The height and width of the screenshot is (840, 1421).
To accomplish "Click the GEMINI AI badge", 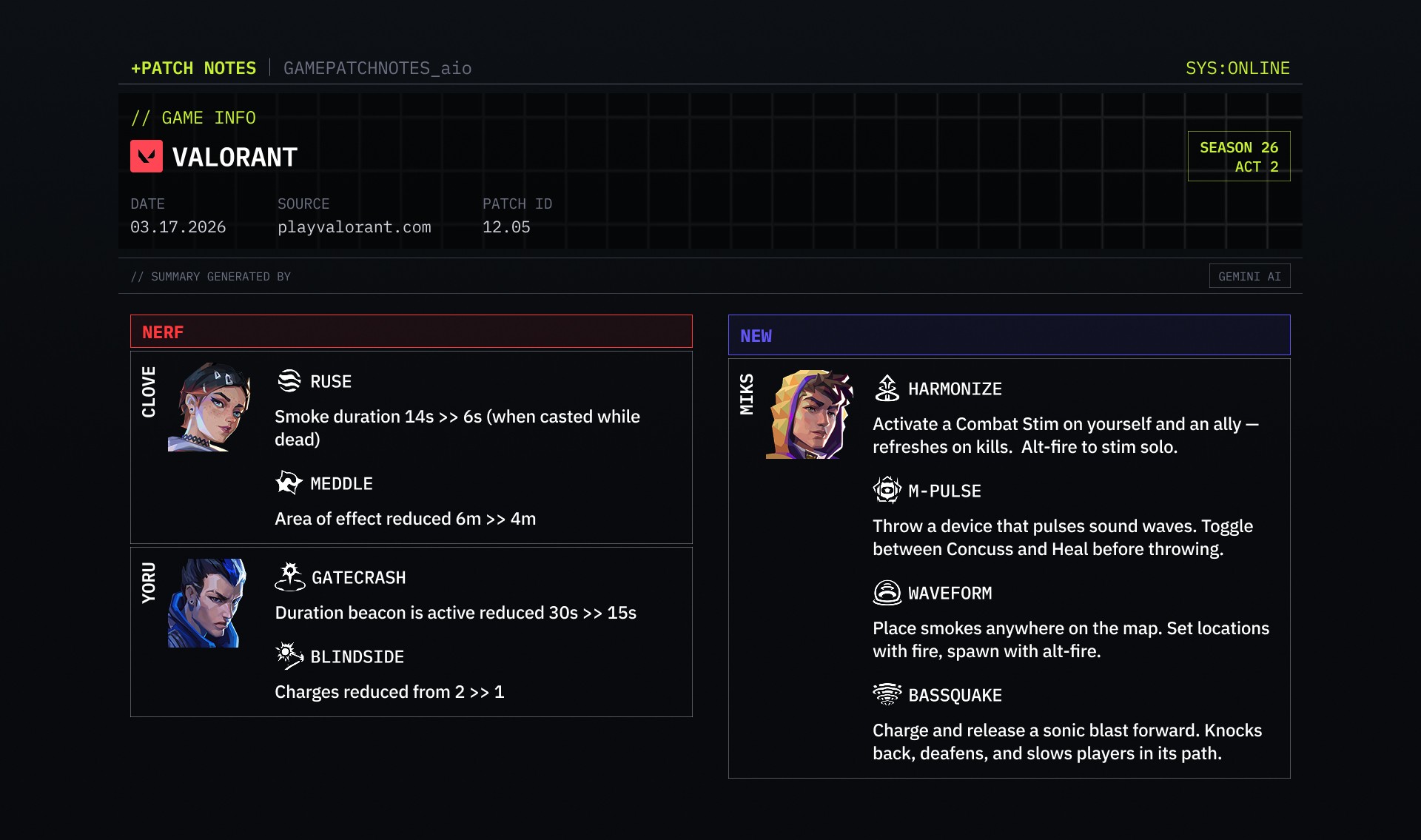I will coord(1249,276).
